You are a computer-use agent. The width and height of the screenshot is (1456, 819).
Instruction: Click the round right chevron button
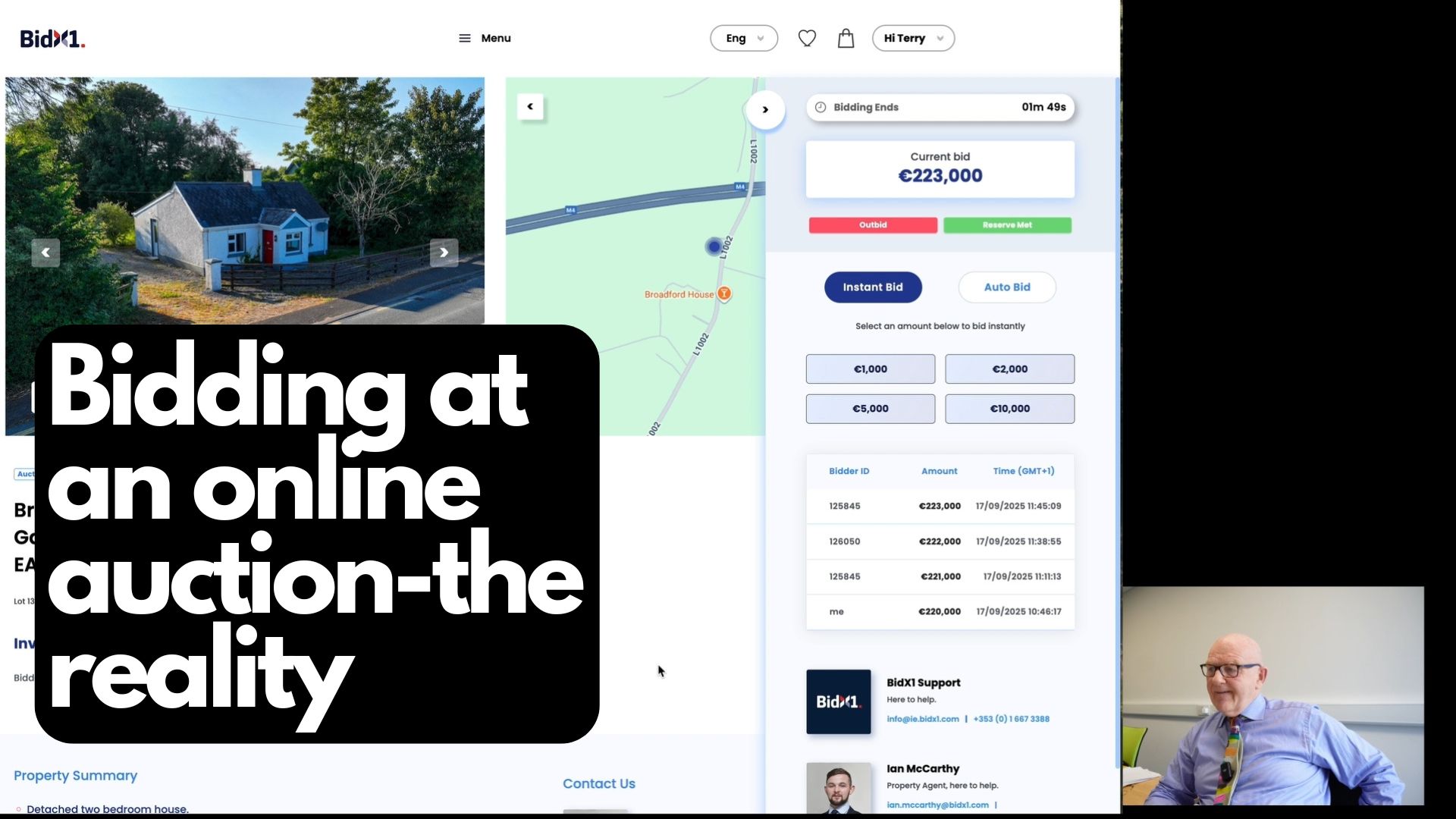pos(765,109)
